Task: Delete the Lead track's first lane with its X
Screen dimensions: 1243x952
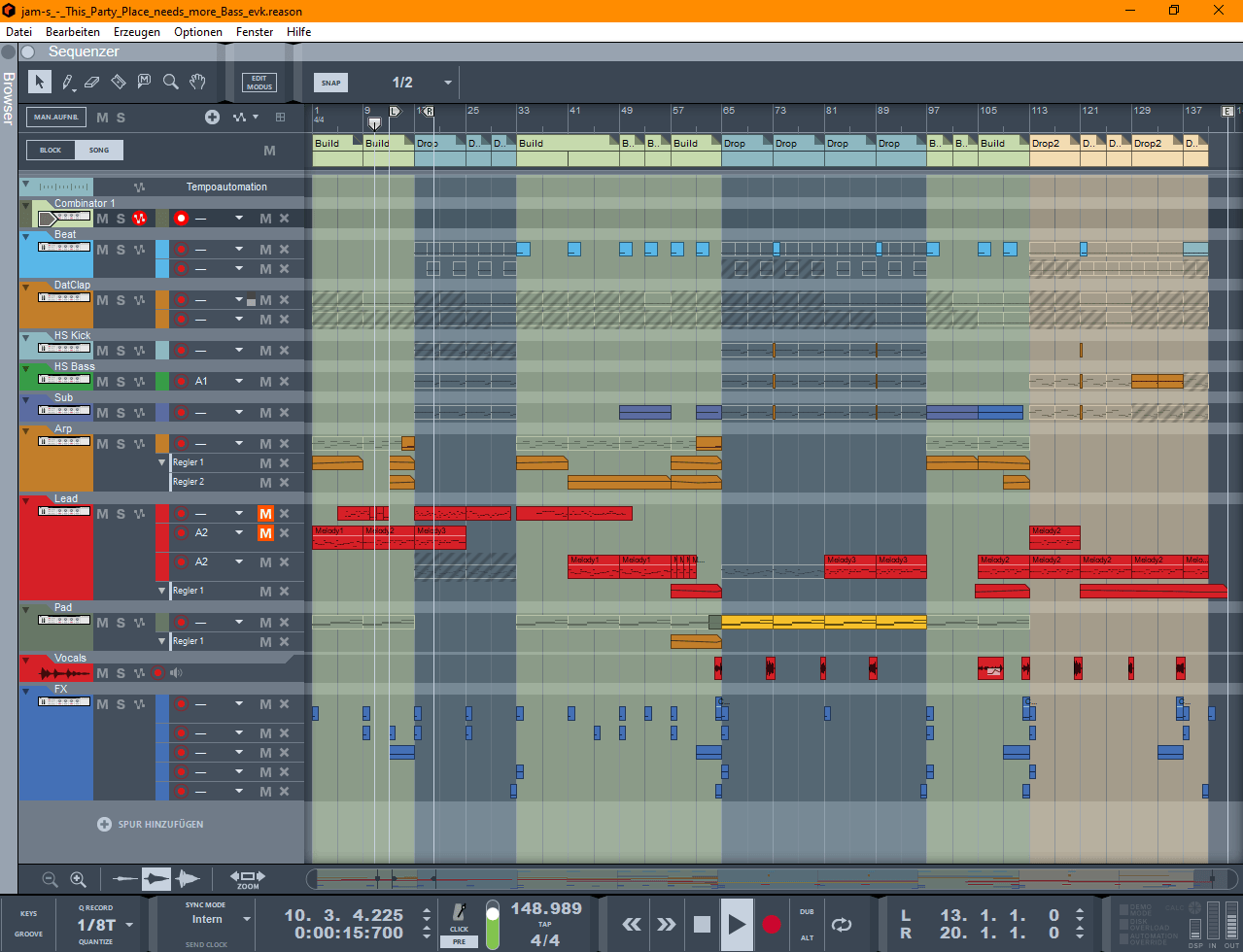Action: click(x=285, y=514)
